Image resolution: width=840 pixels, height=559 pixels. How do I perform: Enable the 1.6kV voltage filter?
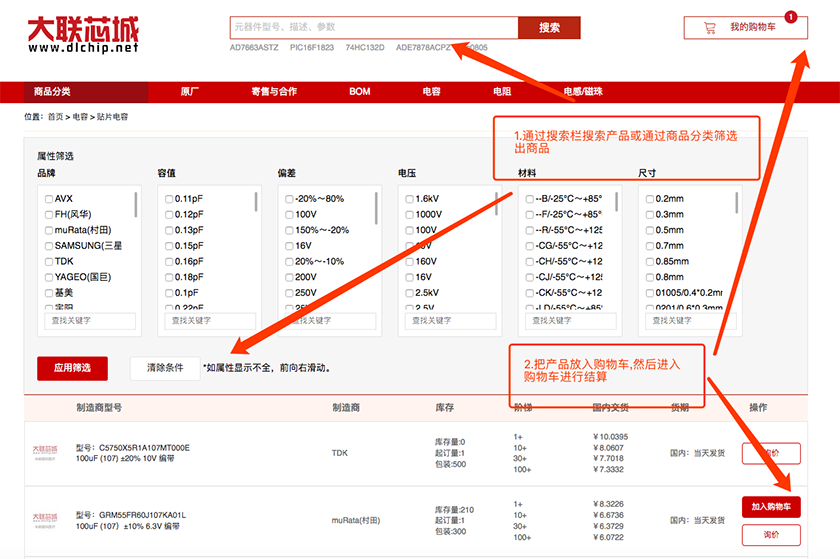(x=409, y=199)
